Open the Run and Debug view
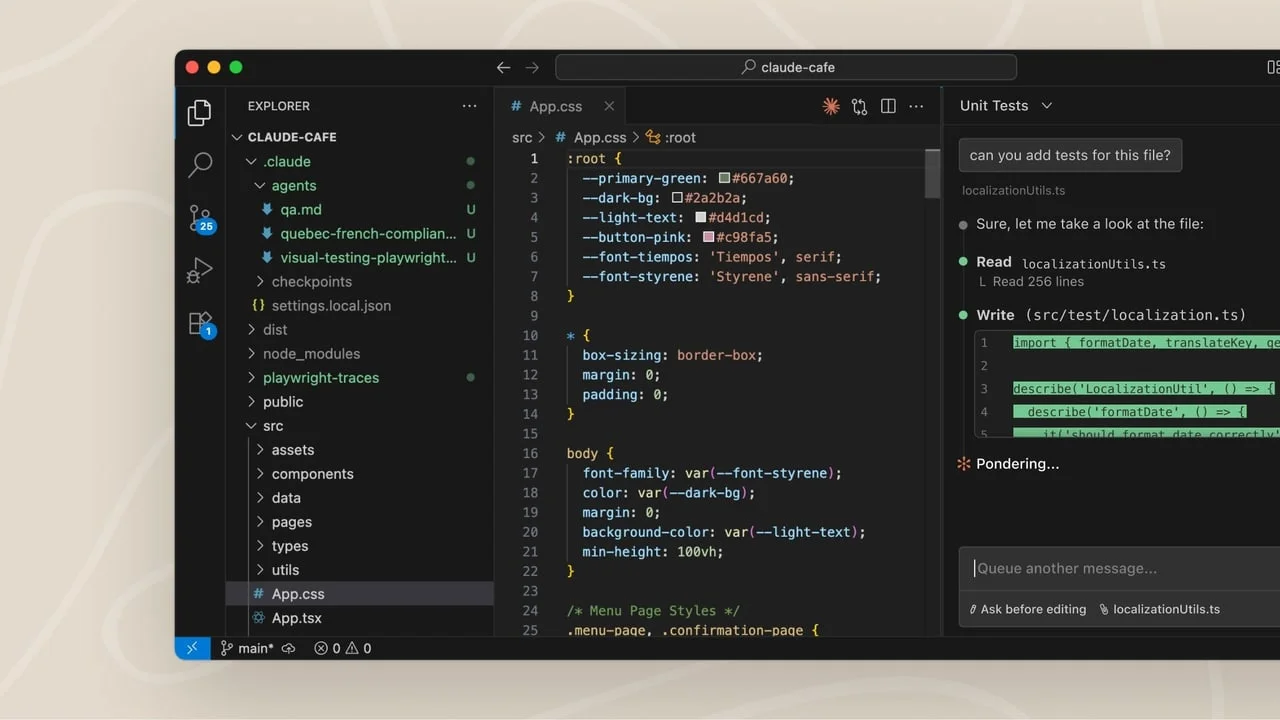1280x720 pixels. point(200,271)
